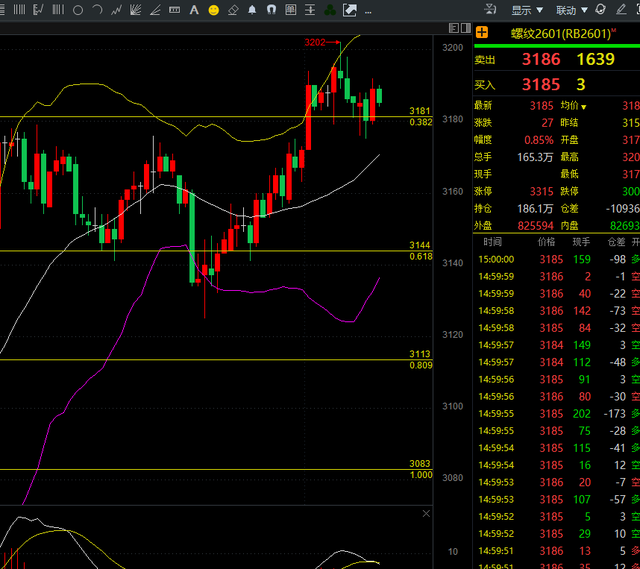640x569 pixels.
Task: Select the vertical lines with trend tool
Action: pyautogui.click(x=38, y=10)
